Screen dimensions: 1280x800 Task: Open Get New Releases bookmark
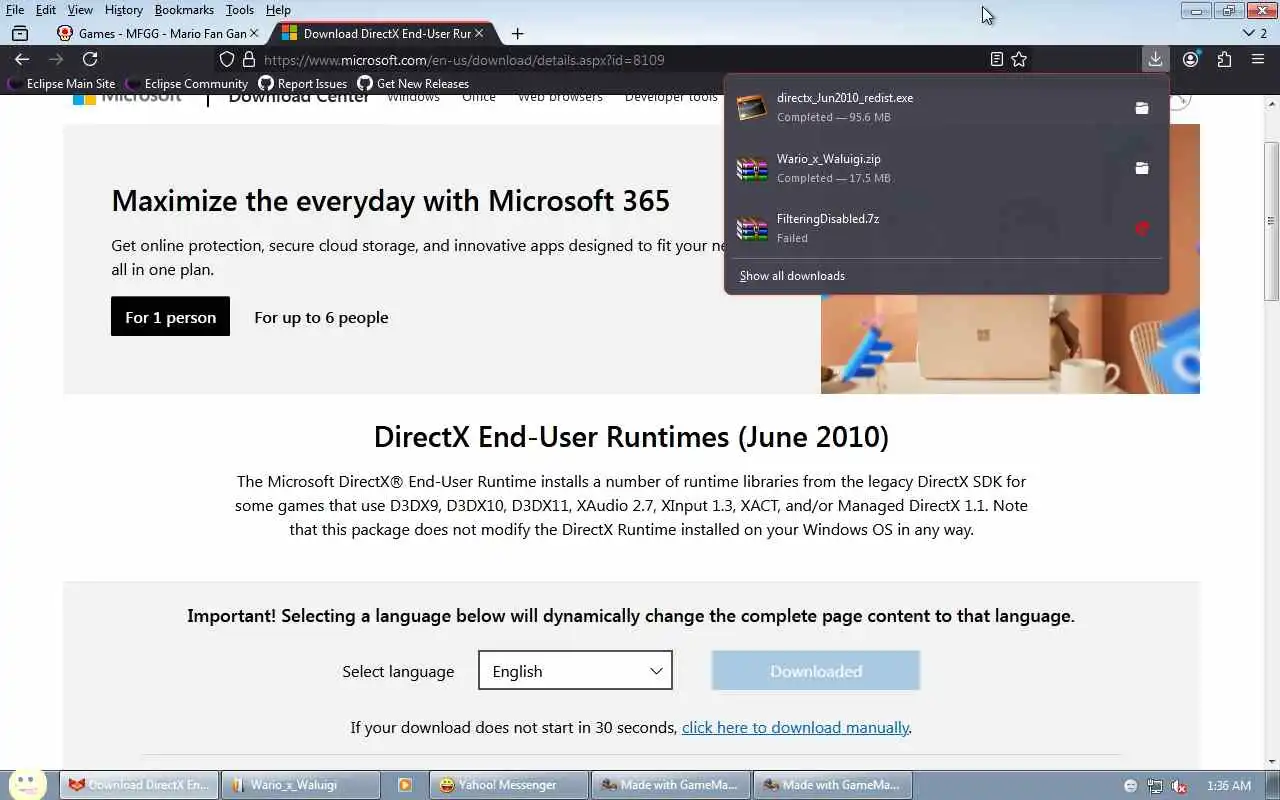pyautogui.click(x=413, y=84)
